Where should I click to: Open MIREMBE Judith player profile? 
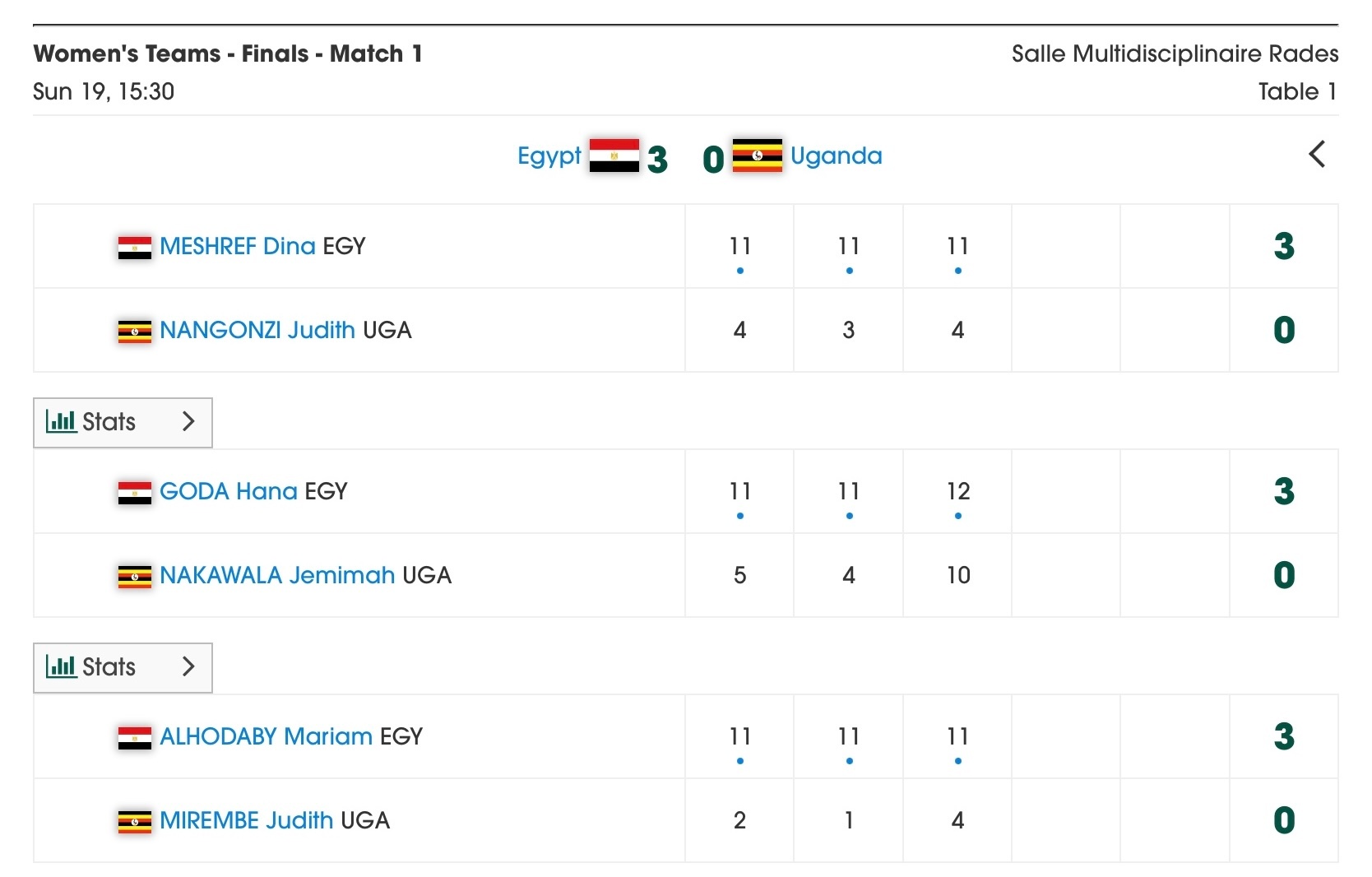pyautogui.click(x=246, y=820)
